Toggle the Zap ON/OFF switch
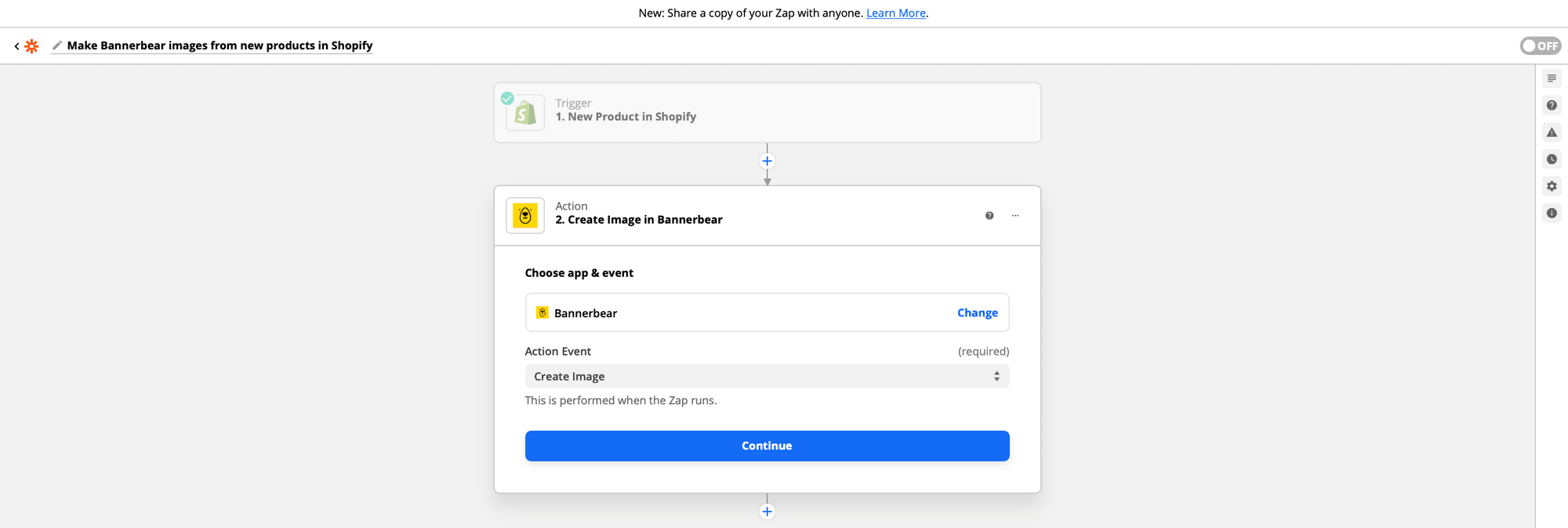The image size is (1568, 528). [1540, 46]
